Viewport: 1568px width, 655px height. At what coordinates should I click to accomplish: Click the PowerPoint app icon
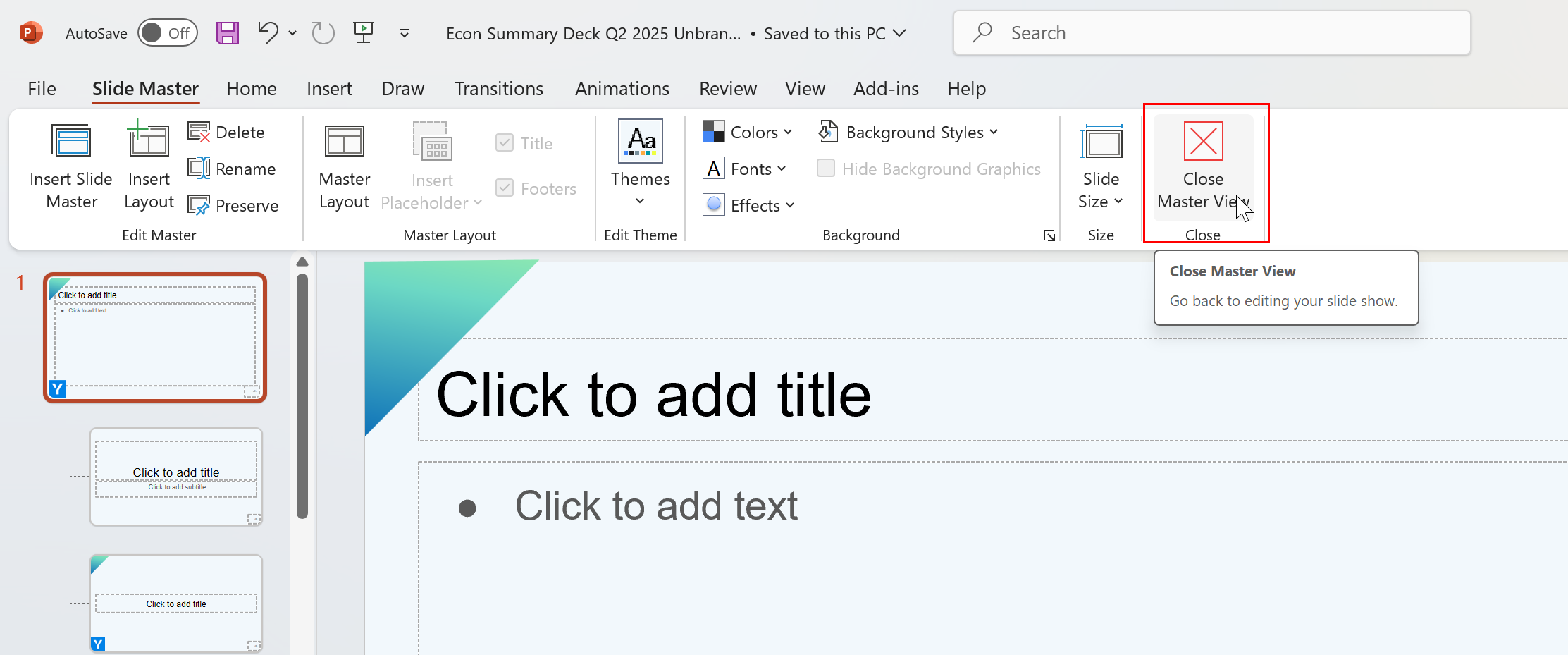[30, 32]
